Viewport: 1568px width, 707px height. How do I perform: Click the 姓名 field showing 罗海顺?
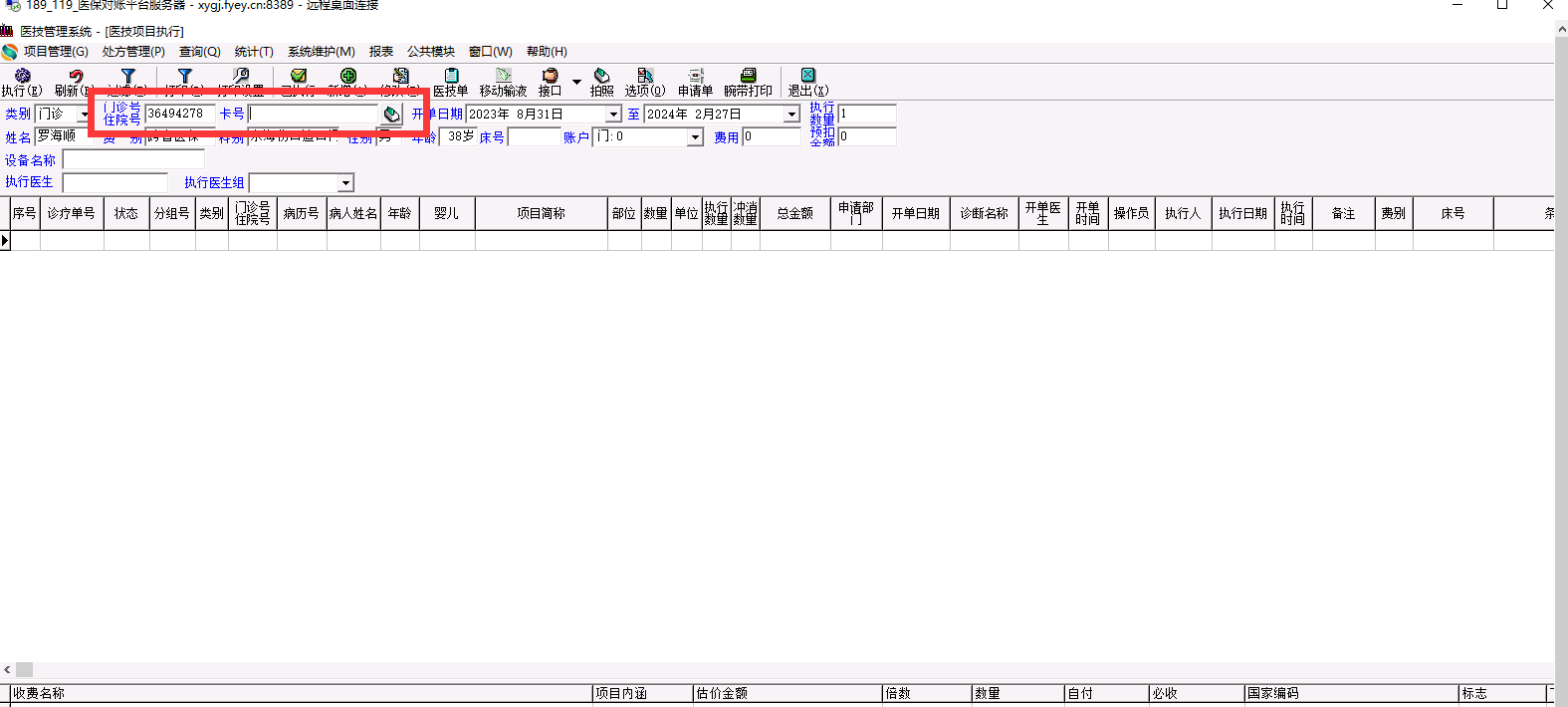tap(63, 136)
